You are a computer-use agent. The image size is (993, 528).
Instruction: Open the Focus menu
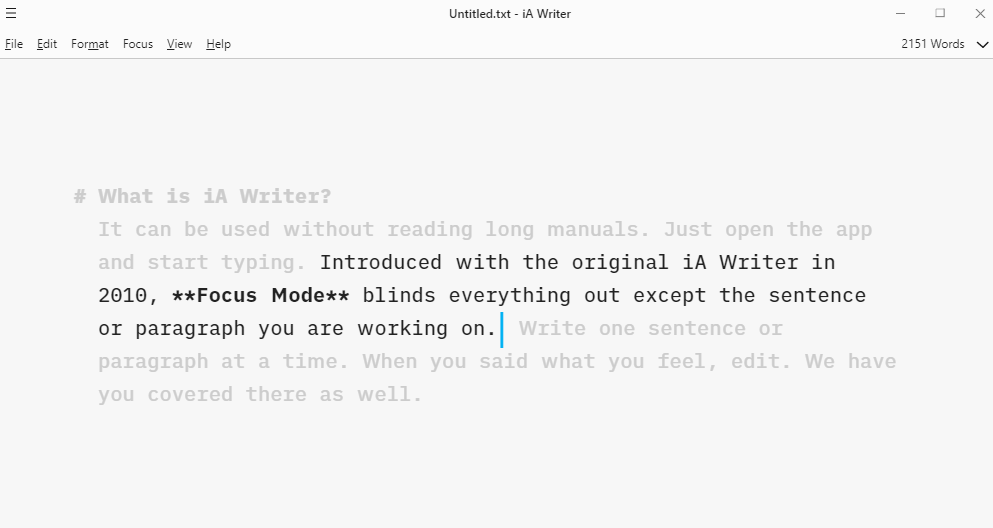[137, 44]
